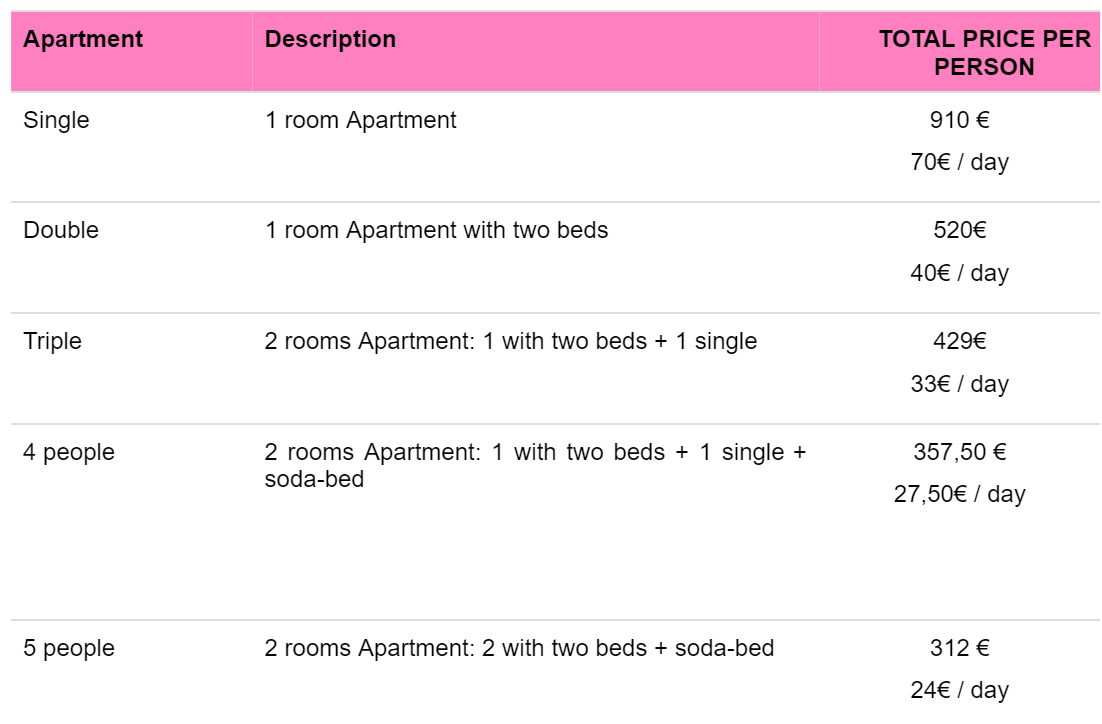The height and width of the screenshot is (724, 1102).
Task: Click the 5 people apartment description
Action: (x=519, y=648)
